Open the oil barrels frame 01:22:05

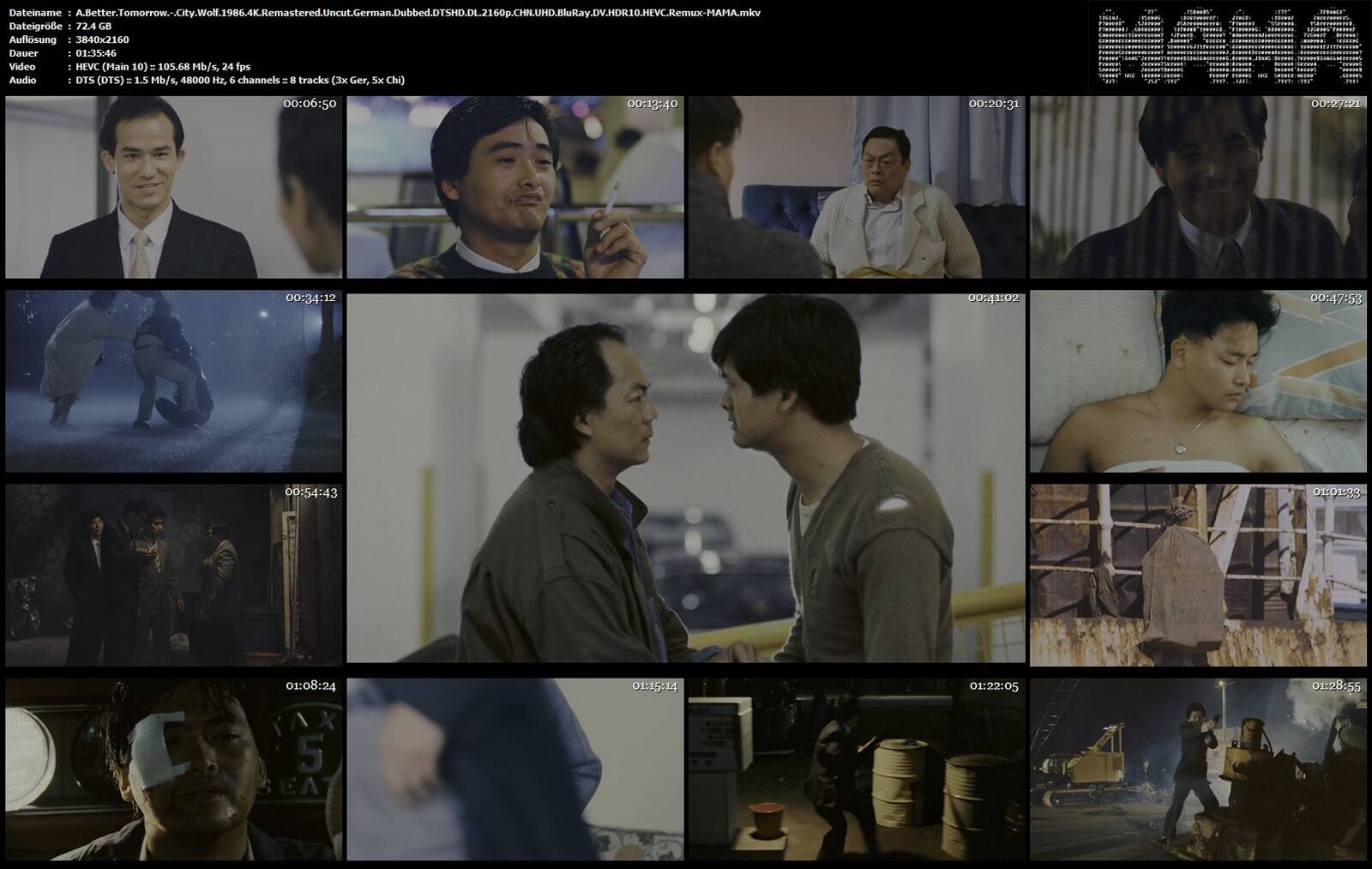pyautogui.click(x=857, y=769)
